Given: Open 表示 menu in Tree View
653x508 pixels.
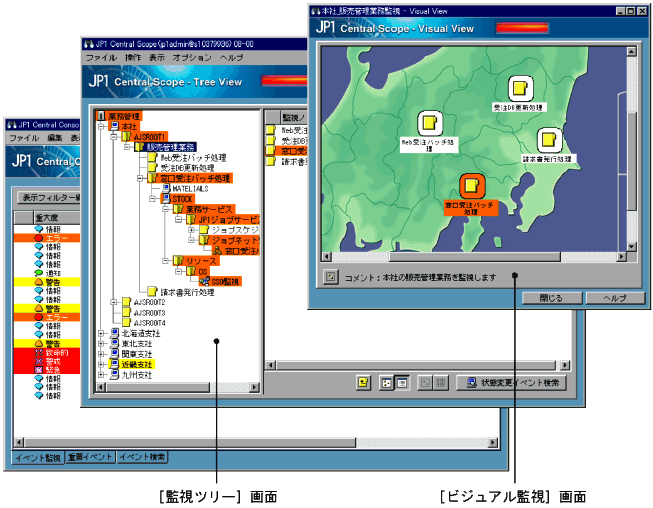Looking at the screenshot, I should [157, 57].
